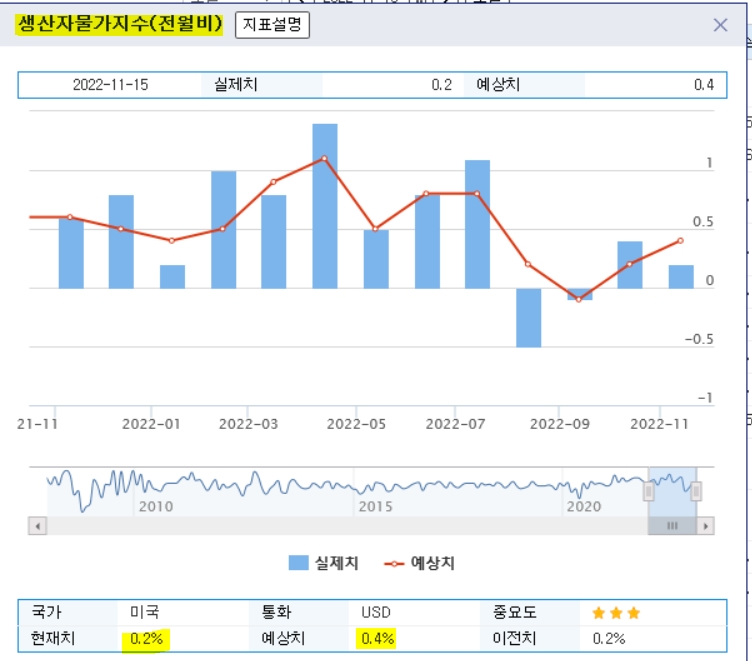Image resolution: width=752 pixels, height=661 pixels.
Task: Click the highlighted 생산자물가지수(전월비) title
Action: point(119,24)
